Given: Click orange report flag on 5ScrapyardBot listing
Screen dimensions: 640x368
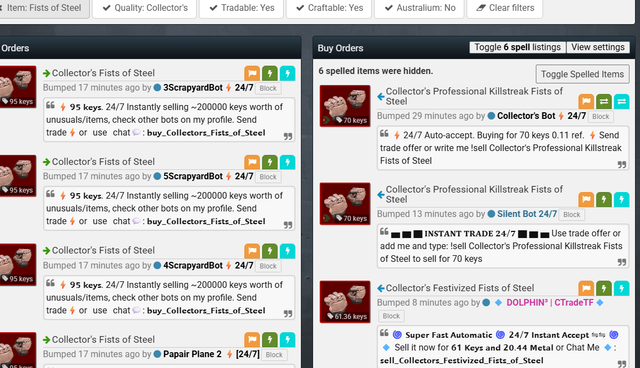Looking at the screenshot, I should coord(252,162).
